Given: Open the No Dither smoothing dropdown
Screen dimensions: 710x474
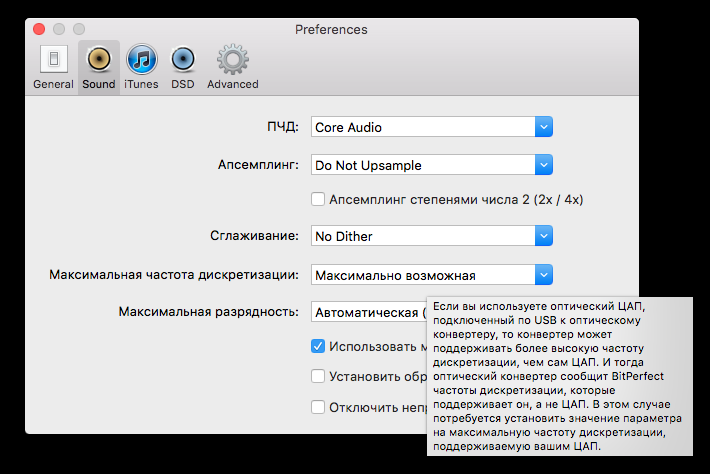Looking at the screenshot, I should click(431, 236).
